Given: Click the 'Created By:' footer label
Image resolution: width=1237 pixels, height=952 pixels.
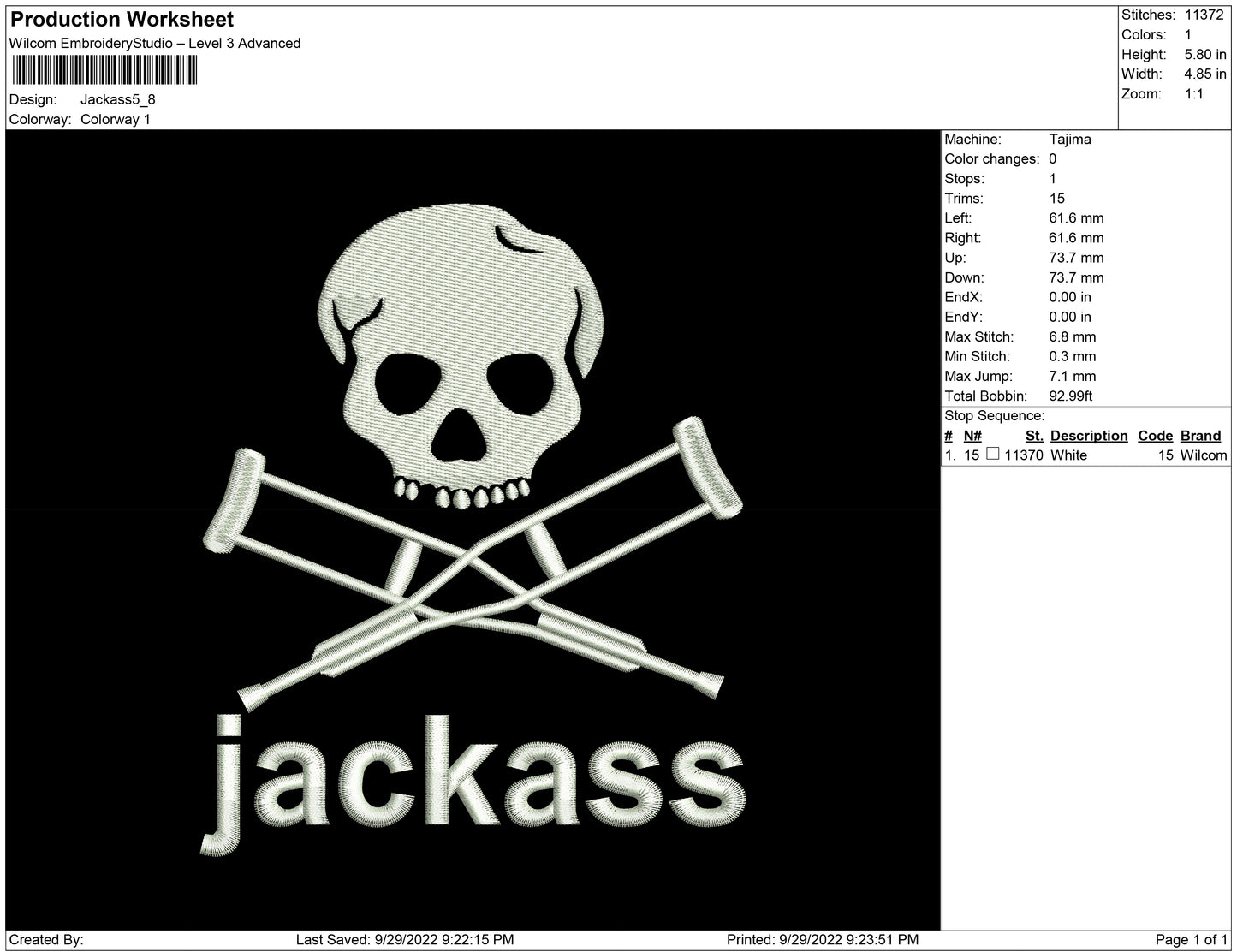Looking at the screenshot, I should point(46,940).
